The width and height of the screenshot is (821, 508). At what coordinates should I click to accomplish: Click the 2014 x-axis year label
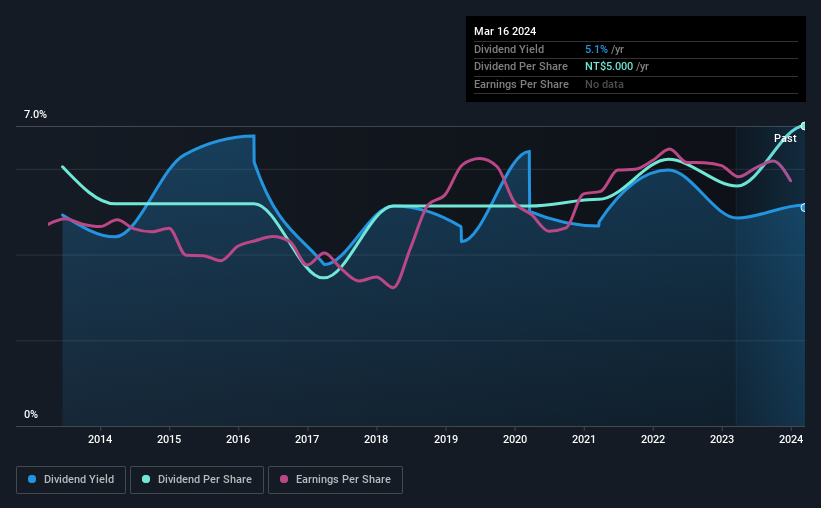point(100,439)
